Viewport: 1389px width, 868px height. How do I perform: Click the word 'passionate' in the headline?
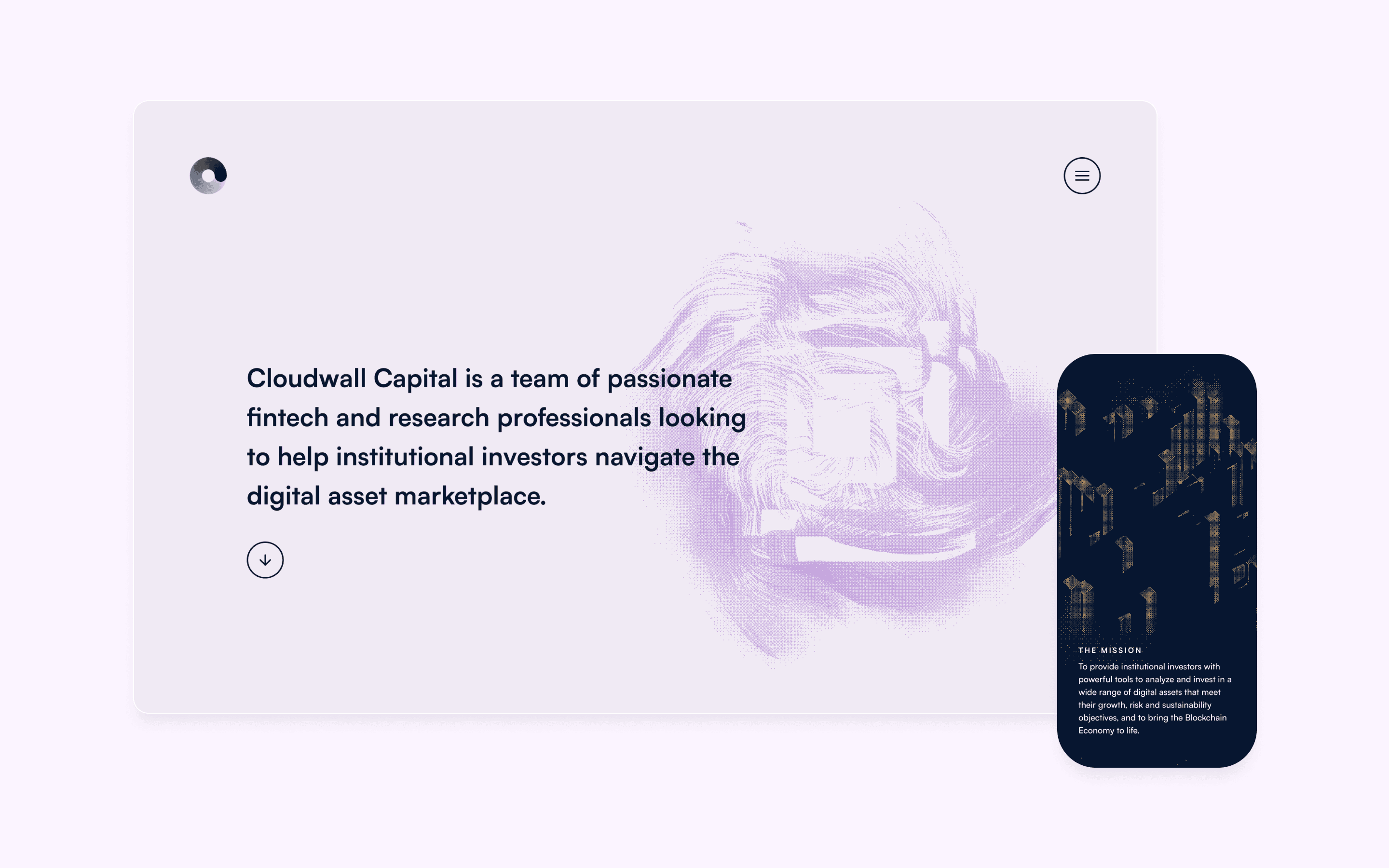669,379
